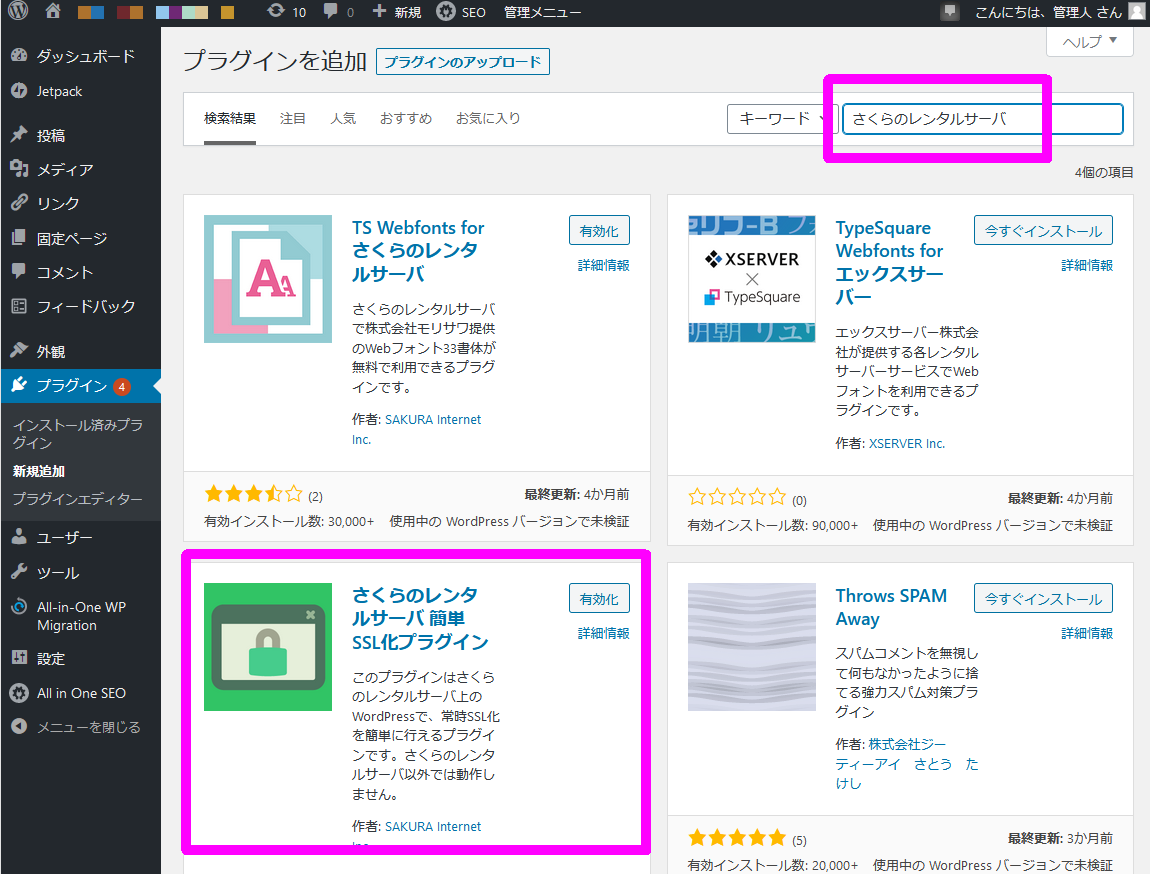The height and width of the screenshot is (874, 1150).
Task: Open All-in-One WP Migration menu
Action: 81,616
